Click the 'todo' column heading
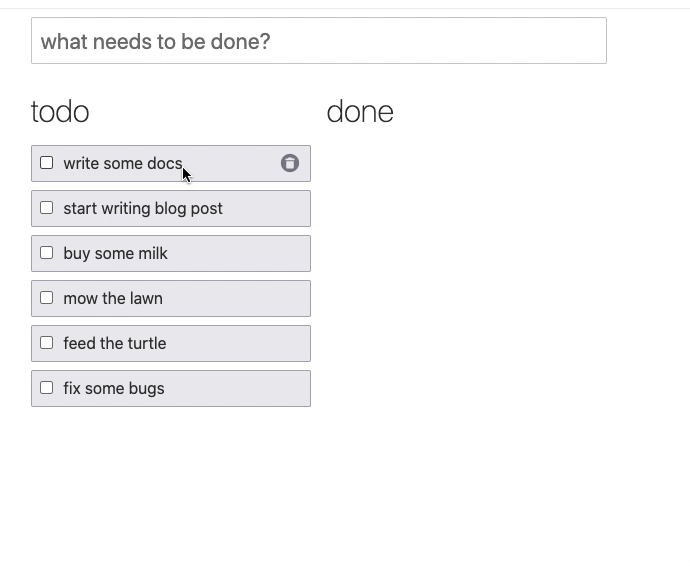 [x=60, y=111]
